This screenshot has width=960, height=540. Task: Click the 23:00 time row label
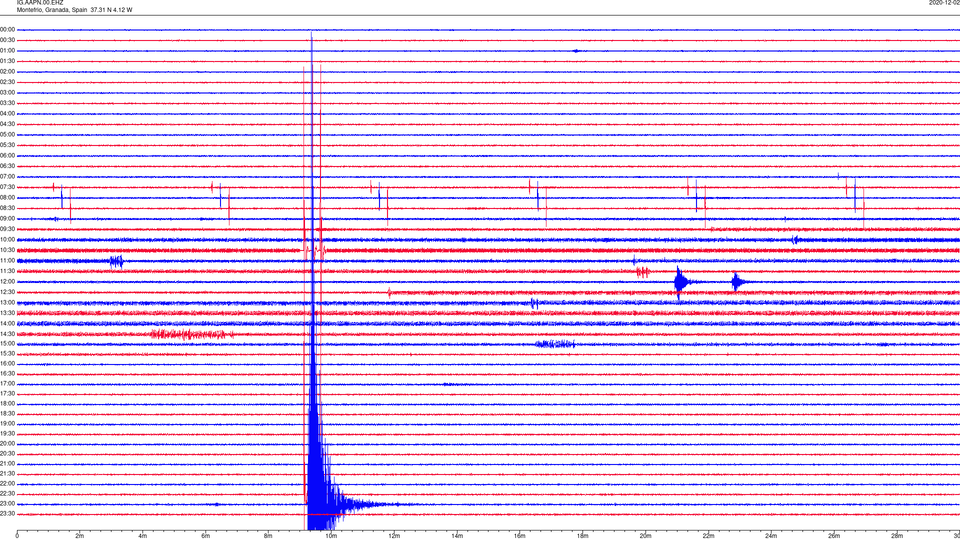7,504
